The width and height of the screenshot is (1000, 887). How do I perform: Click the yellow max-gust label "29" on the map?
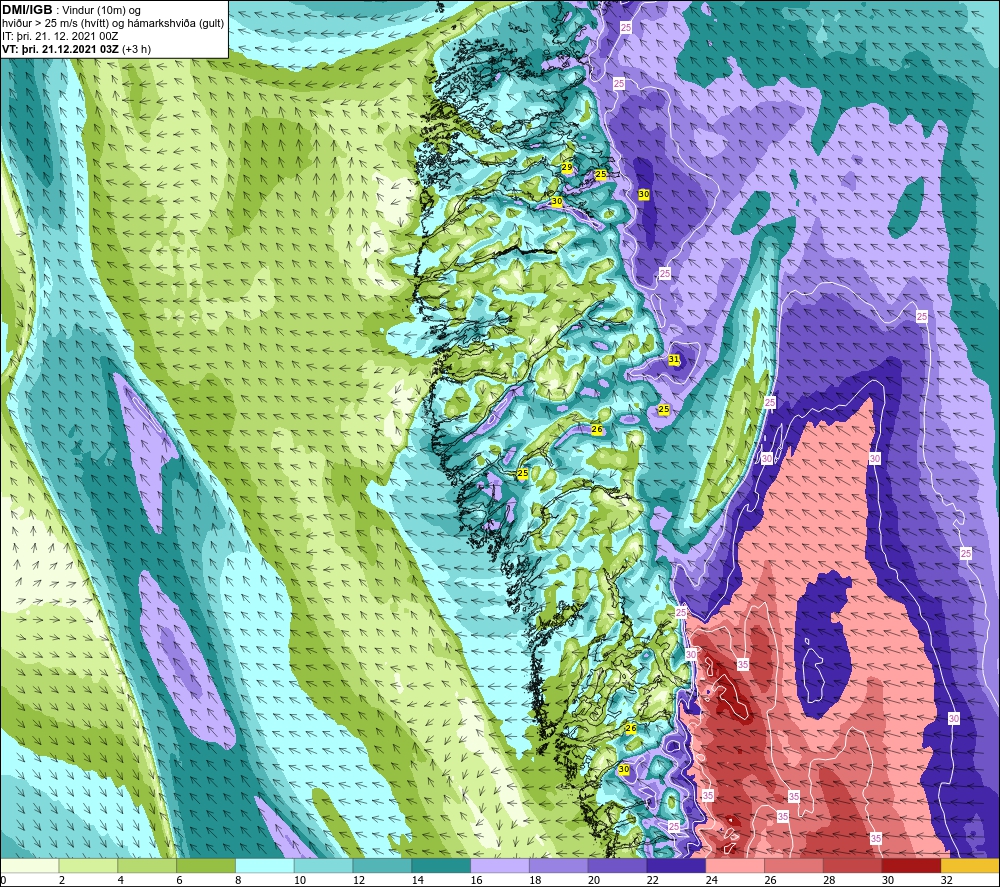click(x=566, y=168)
